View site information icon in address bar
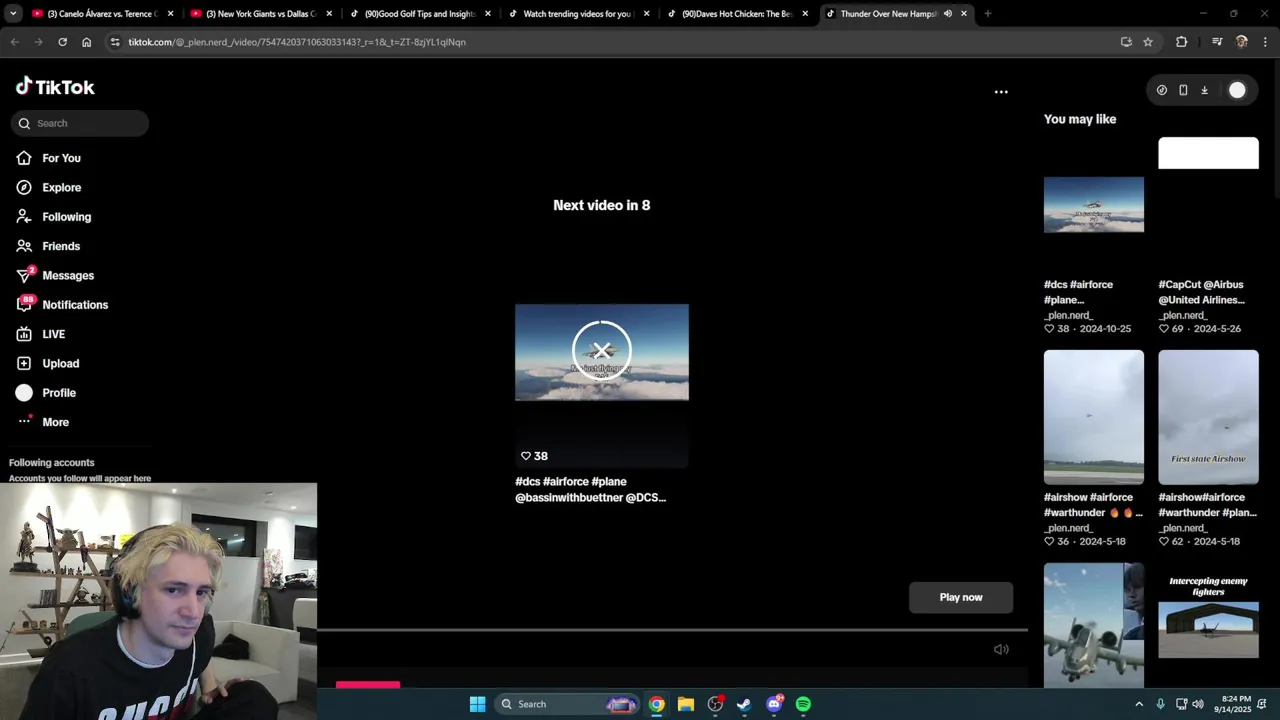Screen dimensions: 1280x720 click(115, 42)
